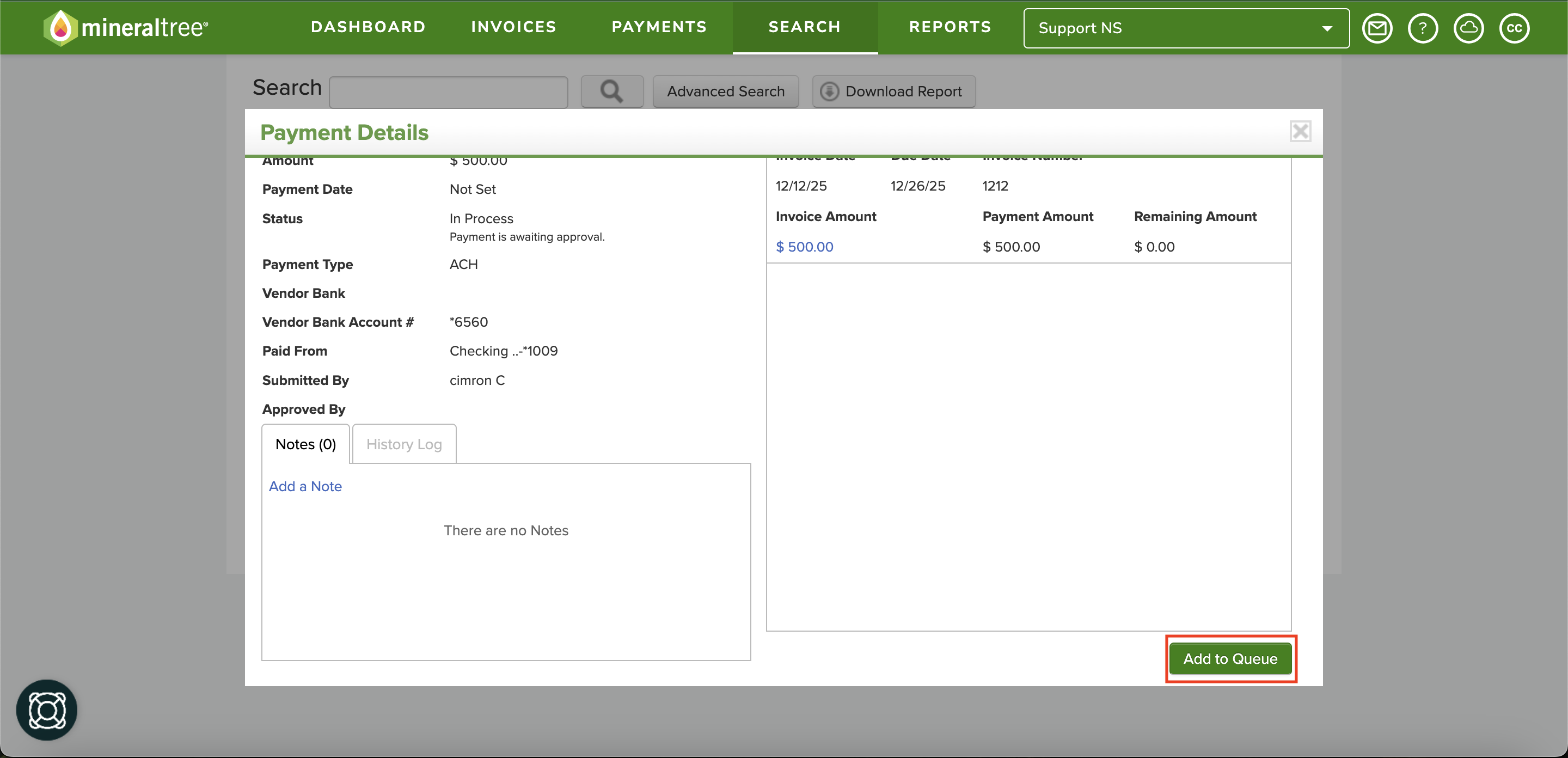Close the Payment Details dialog
1568x758 pixels.
1300,131
